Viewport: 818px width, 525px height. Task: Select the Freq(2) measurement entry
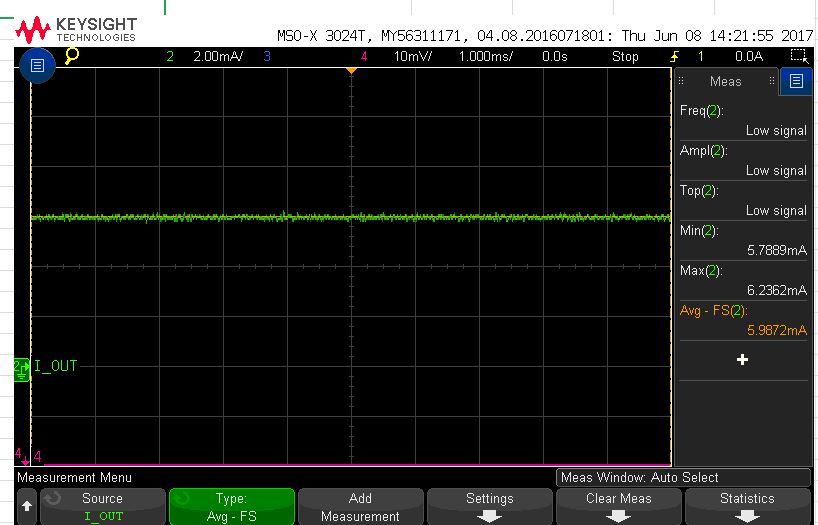click(x=743, y=121)
